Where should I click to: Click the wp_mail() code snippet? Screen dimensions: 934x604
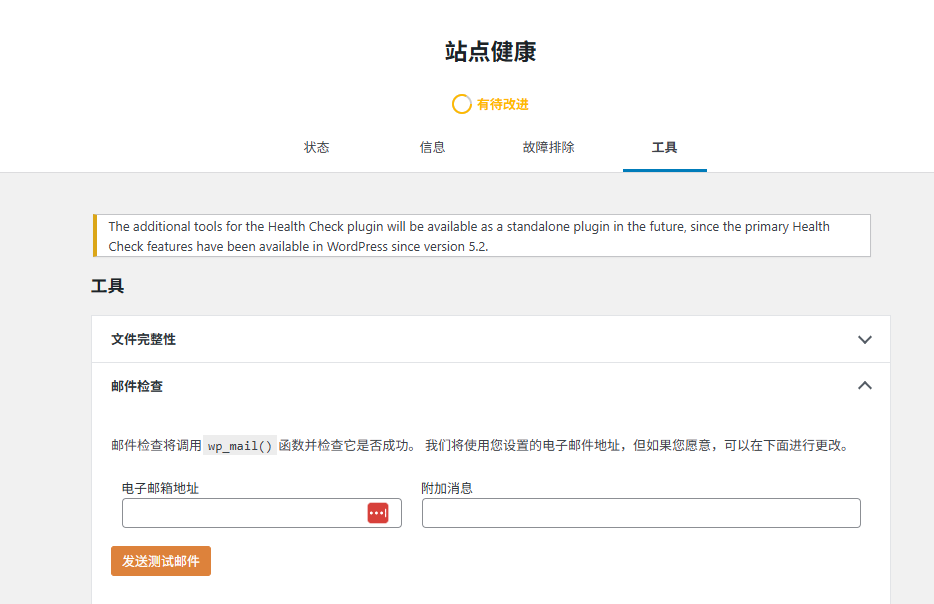pyautogui.click(x=240, y=446)
